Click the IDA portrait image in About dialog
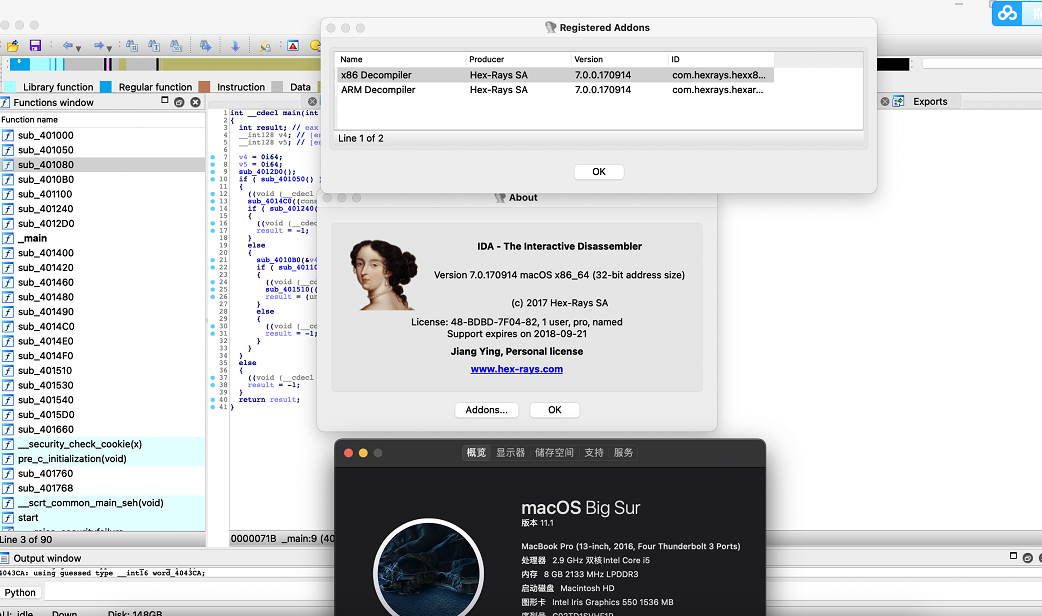The image size is (1042, 616). (x=383, y=274)
